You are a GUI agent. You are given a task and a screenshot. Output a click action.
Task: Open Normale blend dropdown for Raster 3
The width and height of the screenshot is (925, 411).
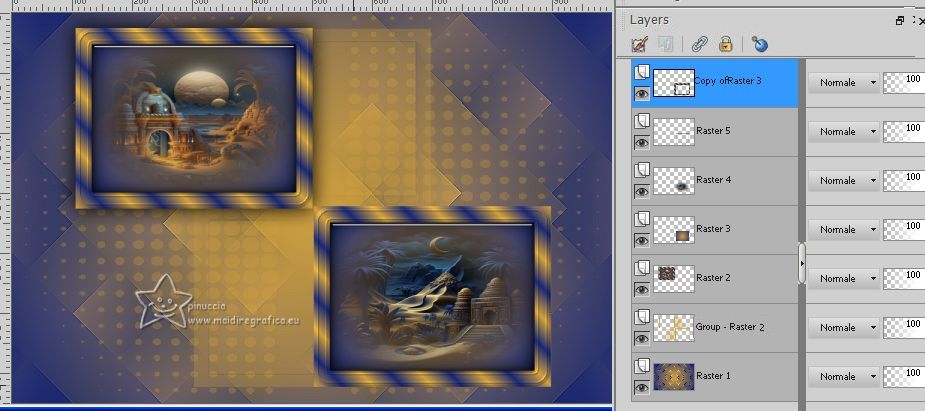[x=843, y=229]
